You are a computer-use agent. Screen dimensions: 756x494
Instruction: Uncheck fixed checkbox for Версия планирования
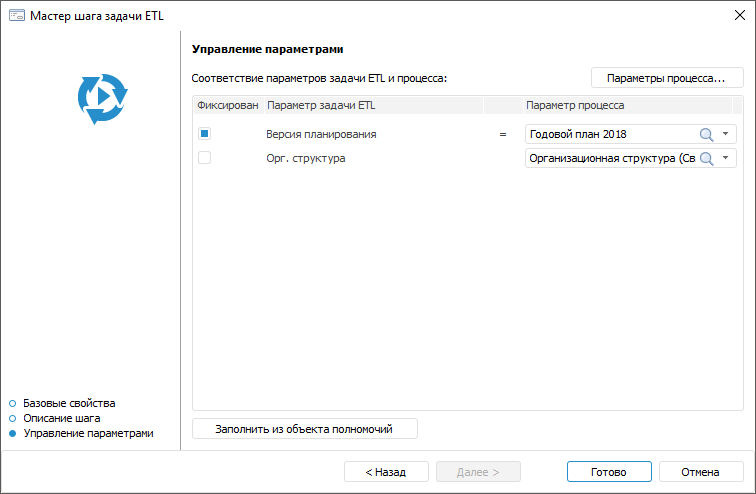[x=204, y=134]
